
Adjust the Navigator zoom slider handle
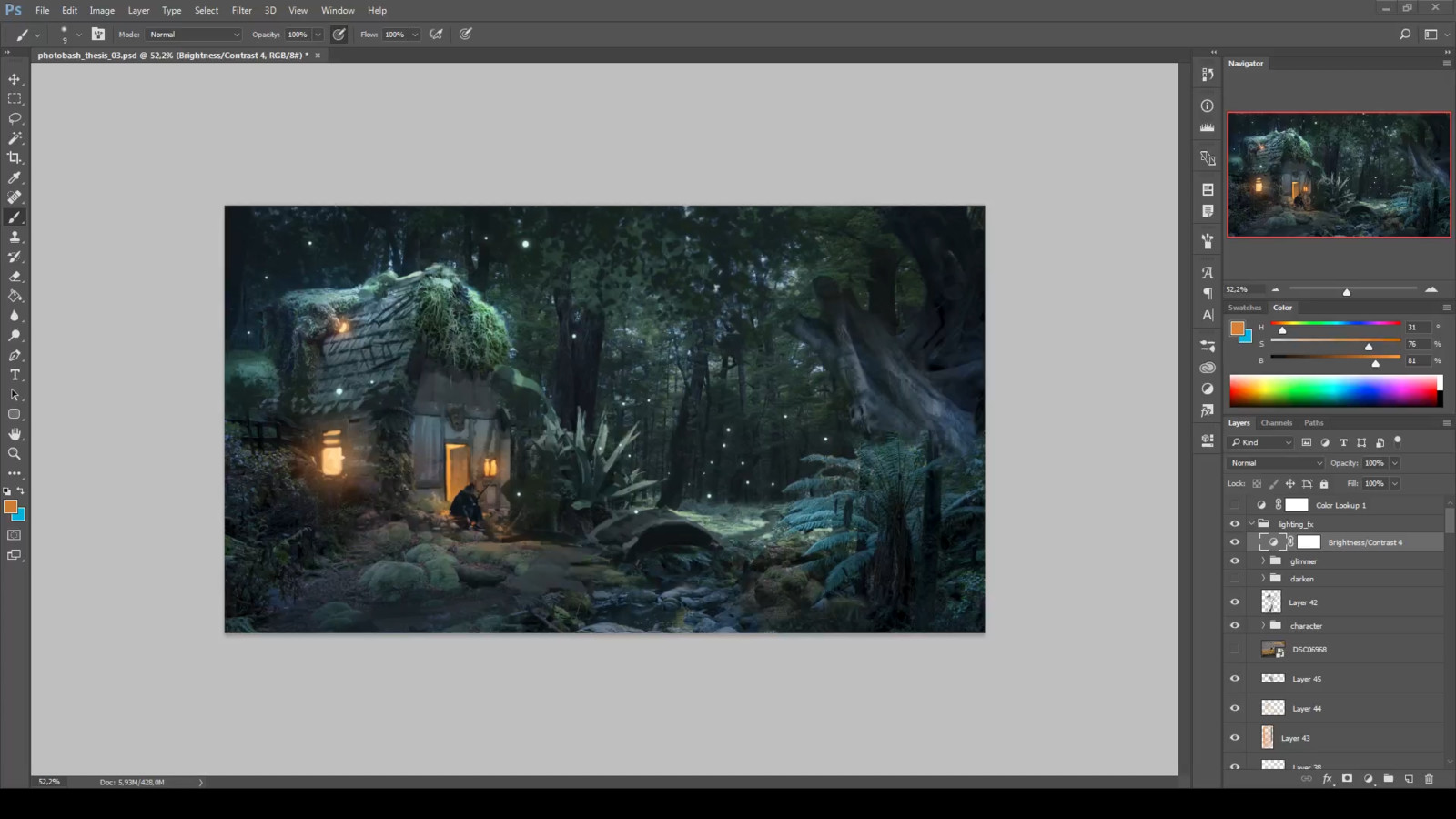click(1347, 292)
